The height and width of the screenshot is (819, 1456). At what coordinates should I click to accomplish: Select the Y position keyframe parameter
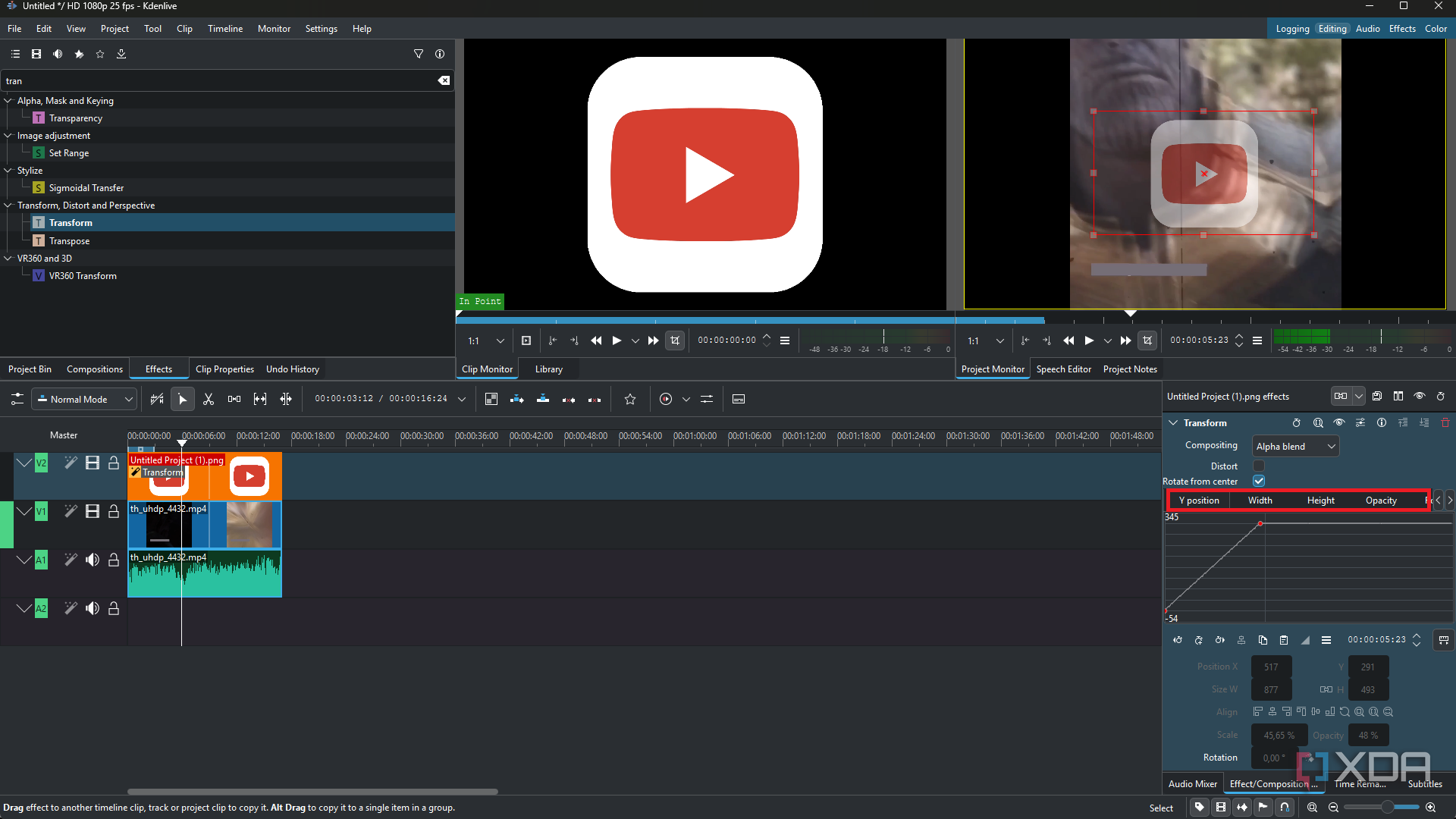click(1199, 500)
